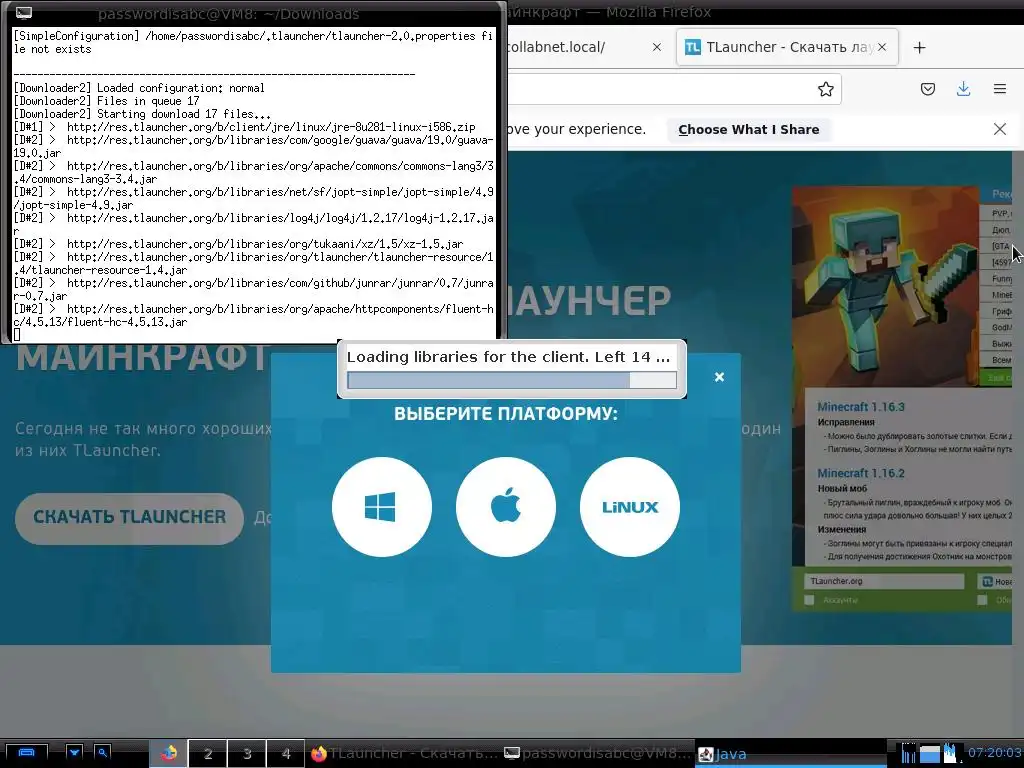Image resolution: width=1024 pixels, height=768 pixels.
Task: Open the taskbar start menu button
Action: tap(26, 754)
